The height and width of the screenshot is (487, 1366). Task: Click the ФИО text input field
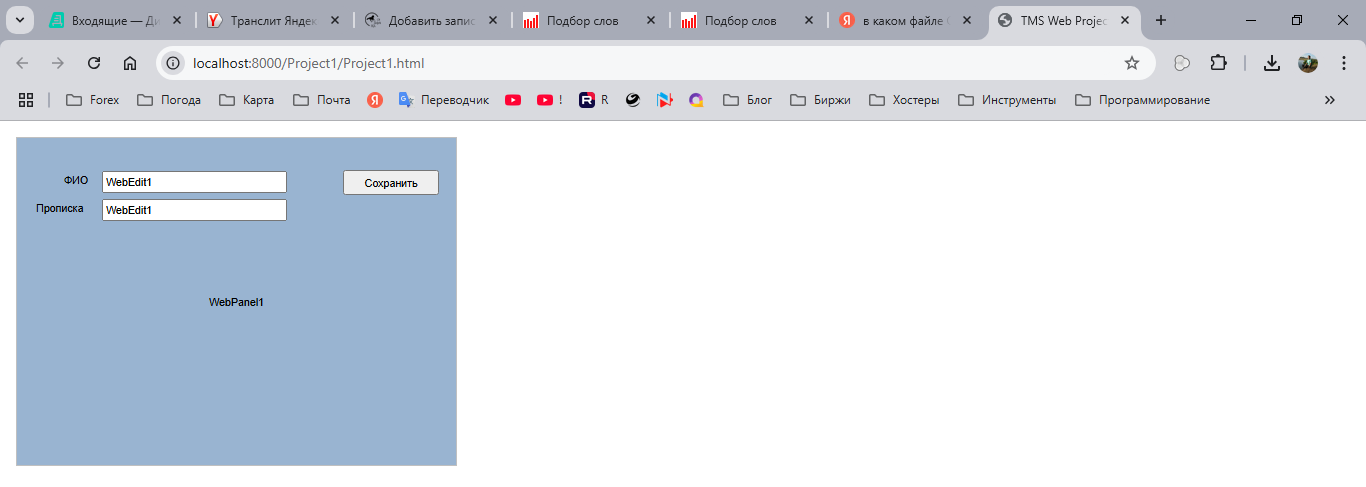194,182
